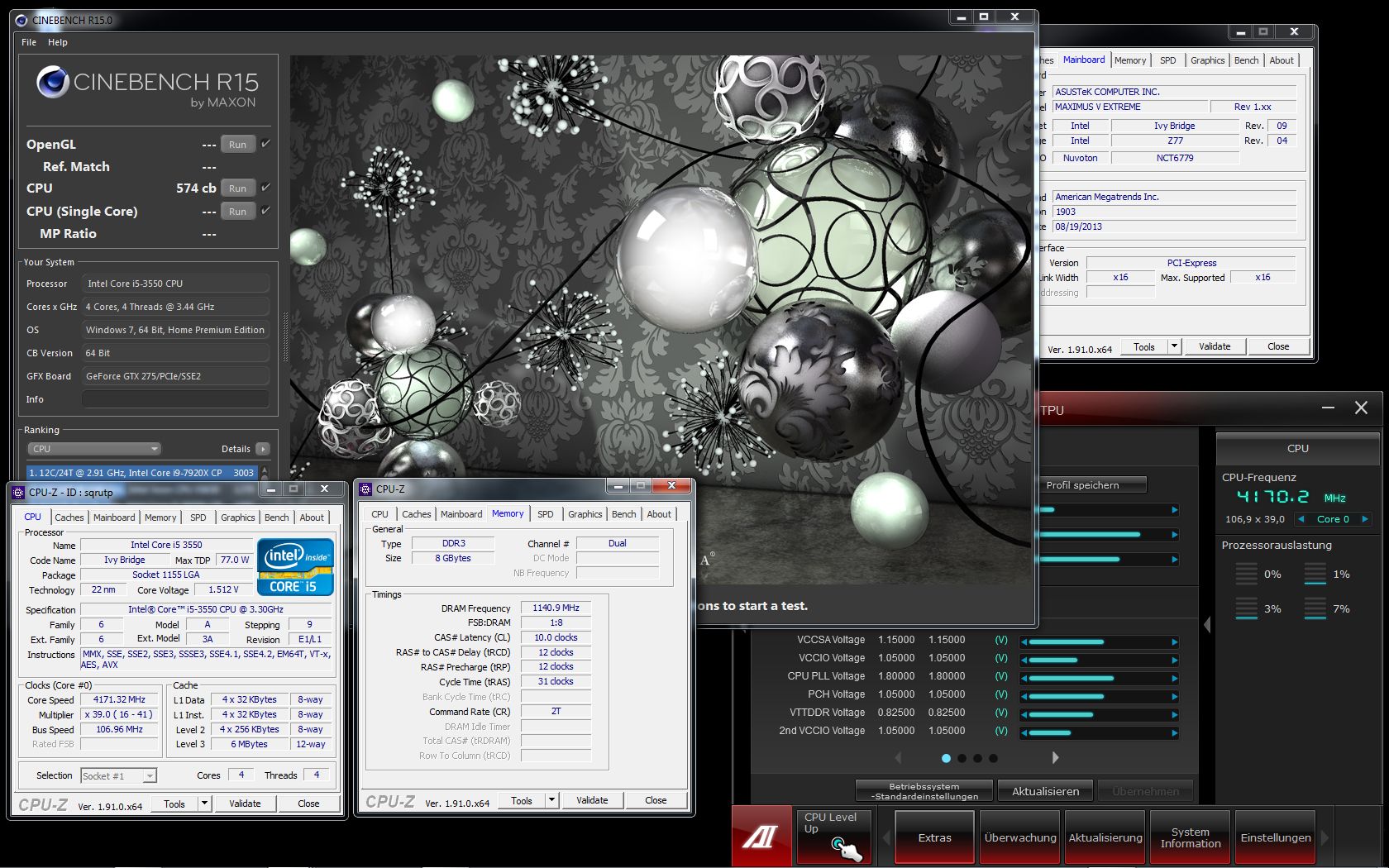1389x868 pixels.
Task: Collapse the AI Suite CPU side panel arrow
Action: 1207,625
